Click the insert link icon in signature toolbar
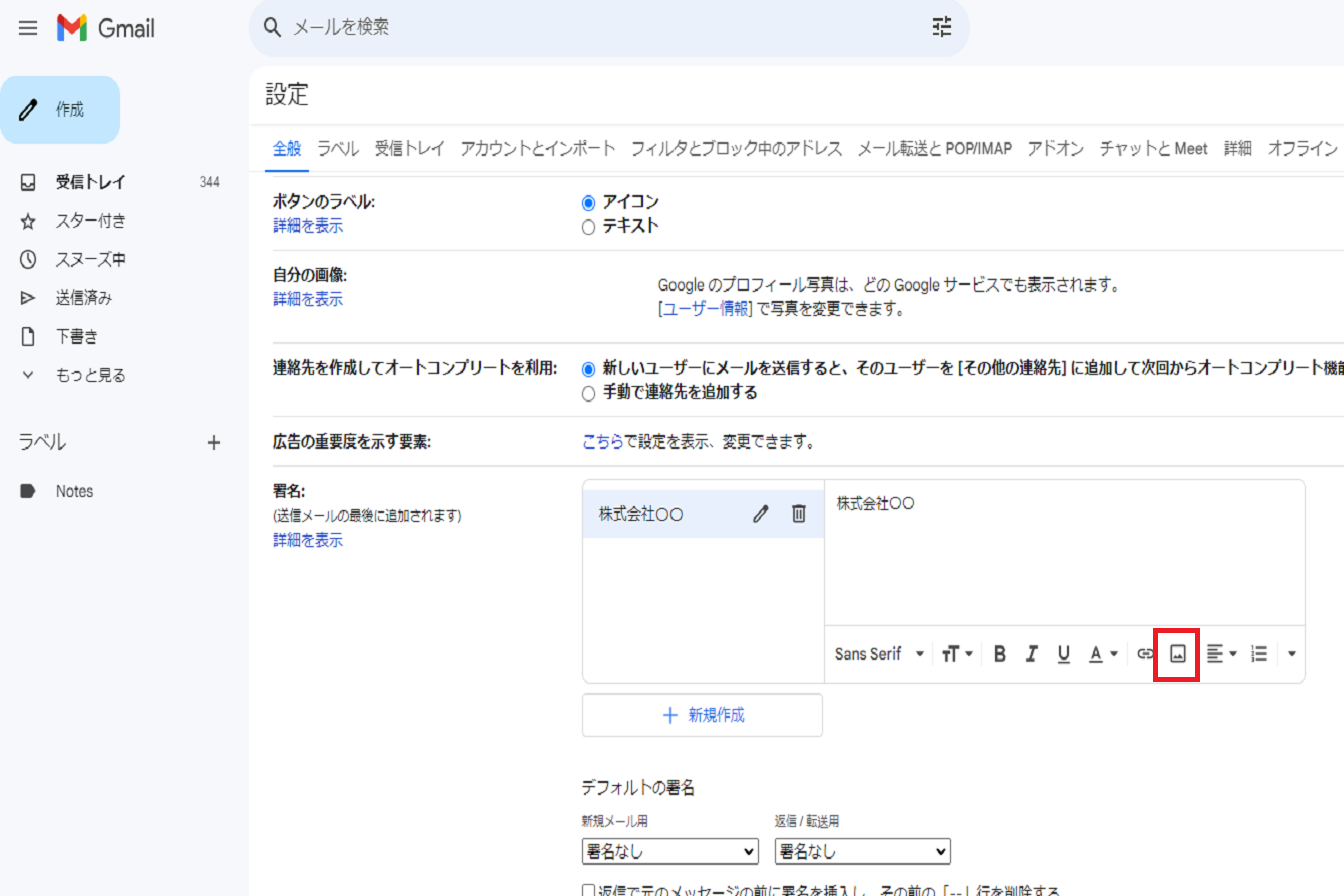The width and height of the screenshot is (1344, 896). [x=1145, y=654]
